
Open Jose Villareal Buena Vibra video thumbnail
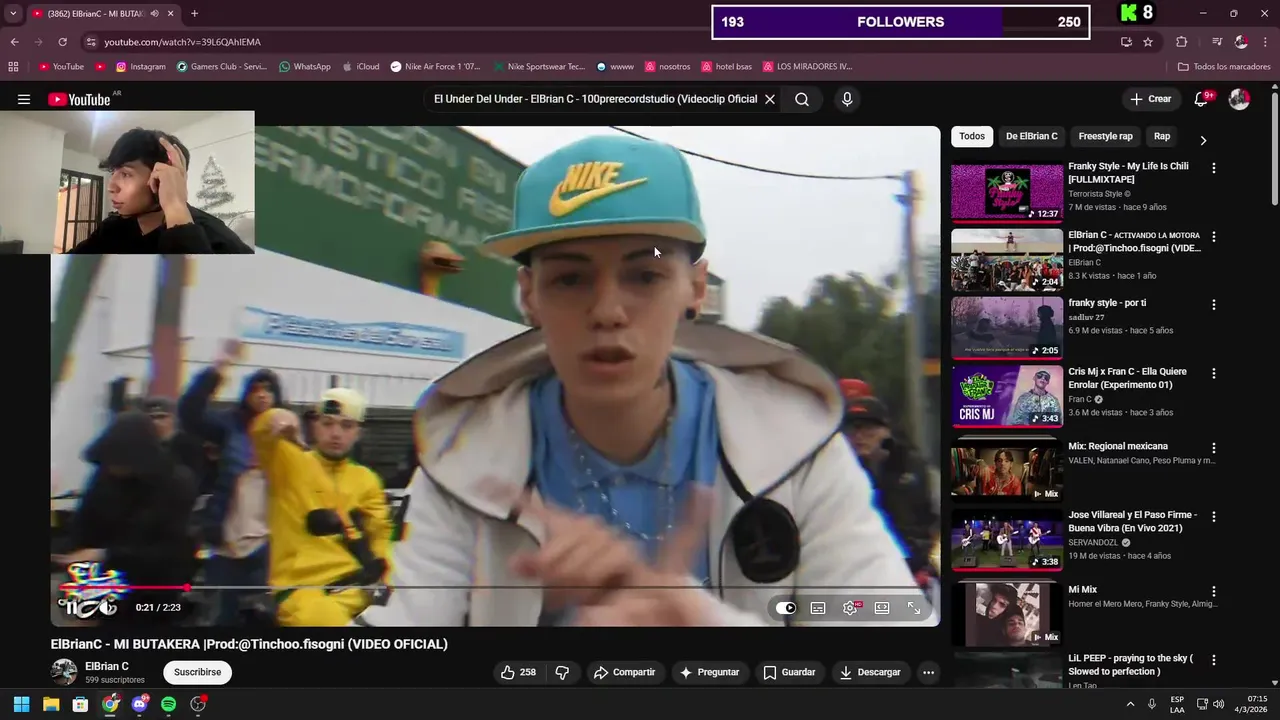point(1006,540)
